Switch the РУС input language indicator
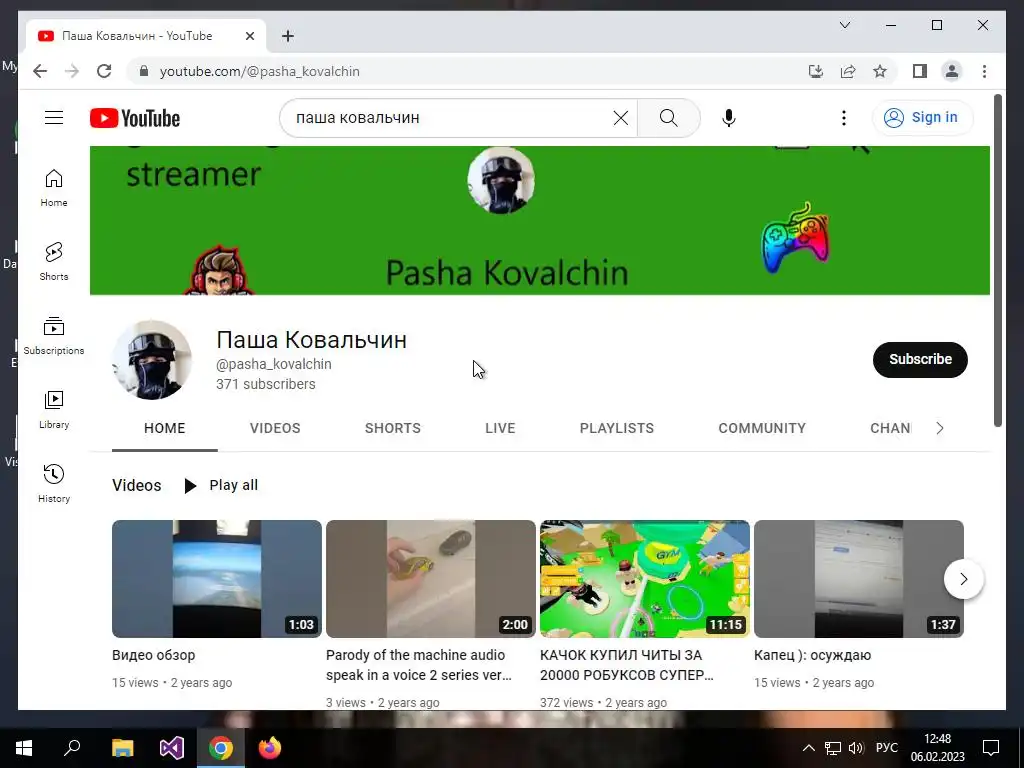 [886, 748]
